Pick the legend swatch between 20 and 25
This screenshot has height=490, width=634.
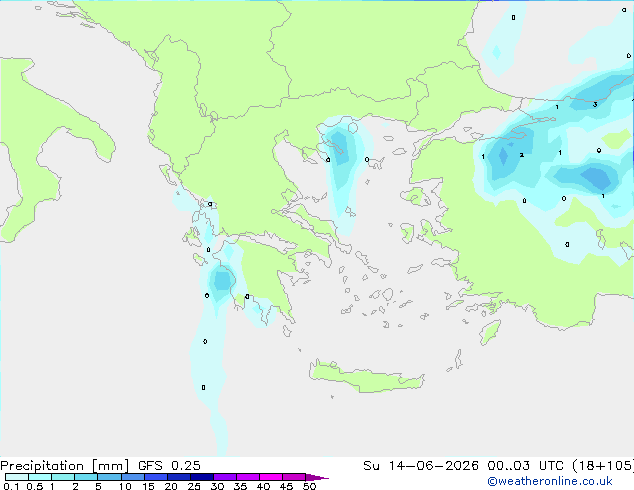[x=178, y=477]
